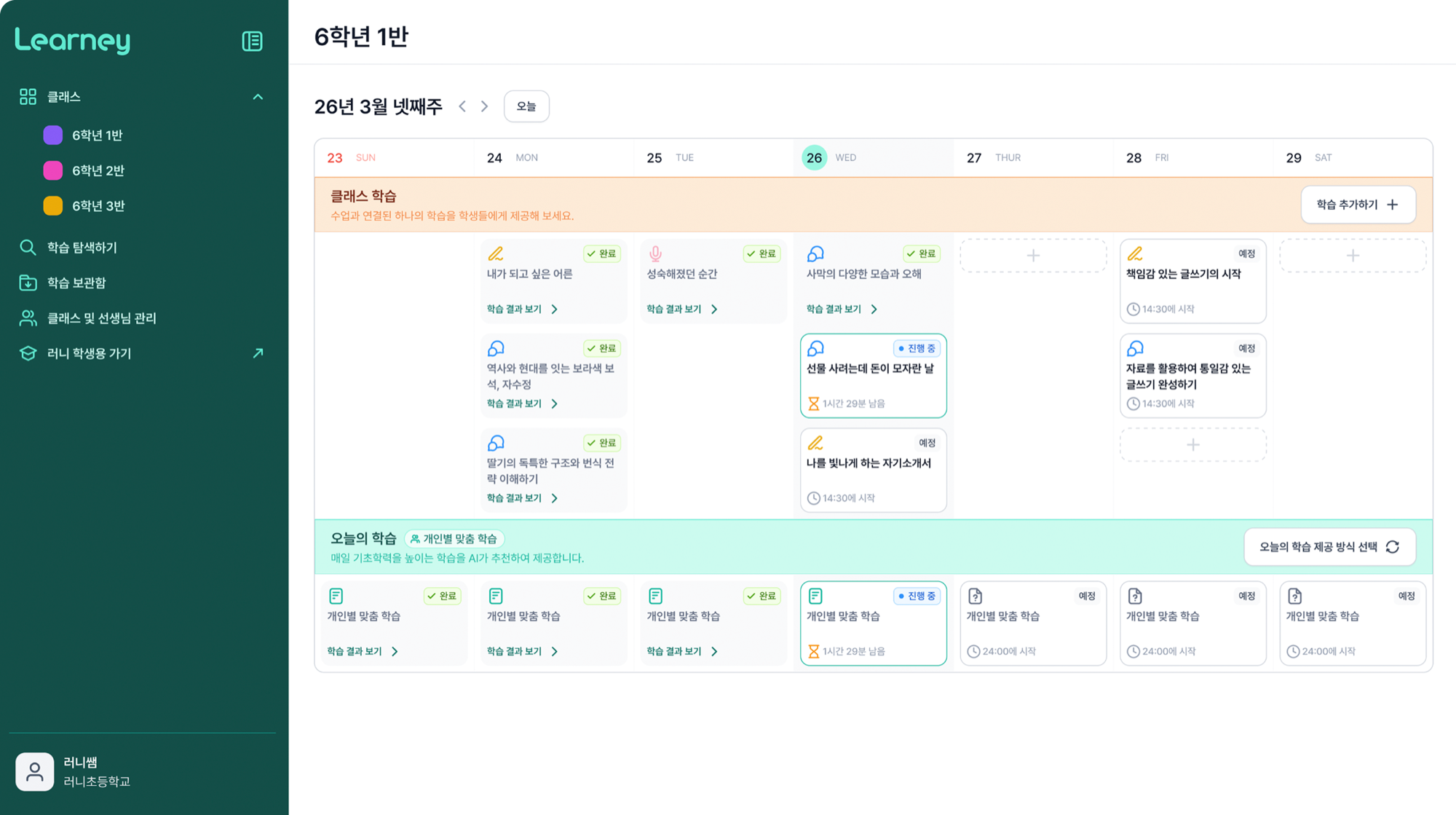Select 6학년 3반 class in sidebar
1456x815 pixels.
pos(98,206)
